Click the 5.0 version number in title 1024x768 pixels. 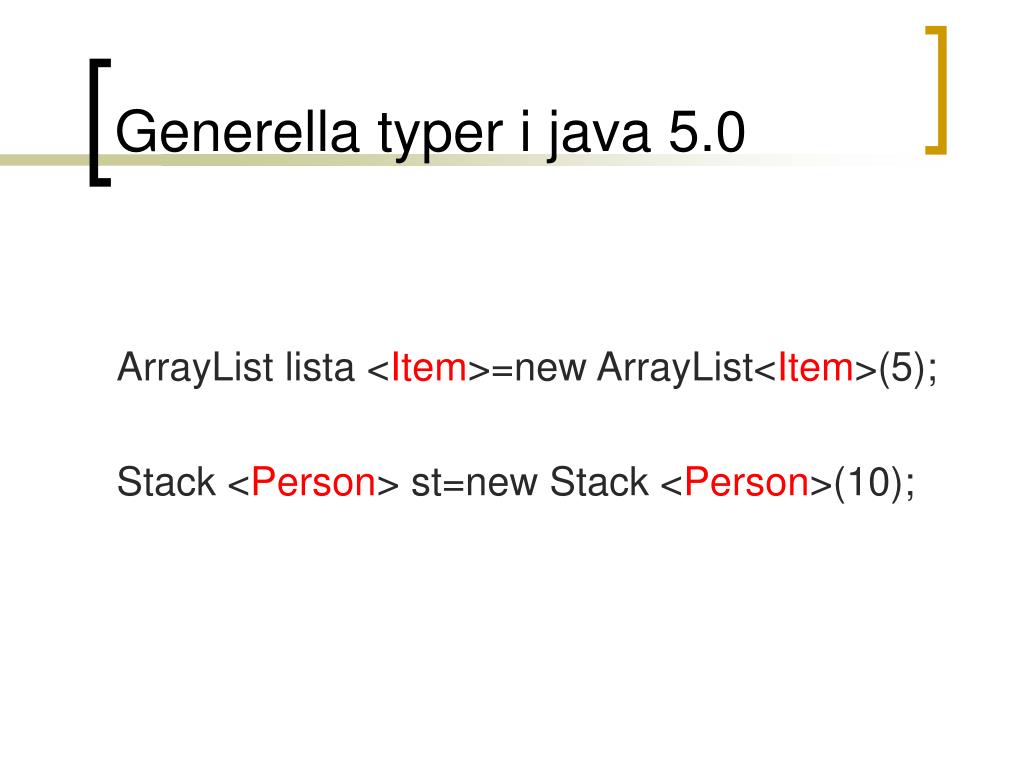[707, 133]
